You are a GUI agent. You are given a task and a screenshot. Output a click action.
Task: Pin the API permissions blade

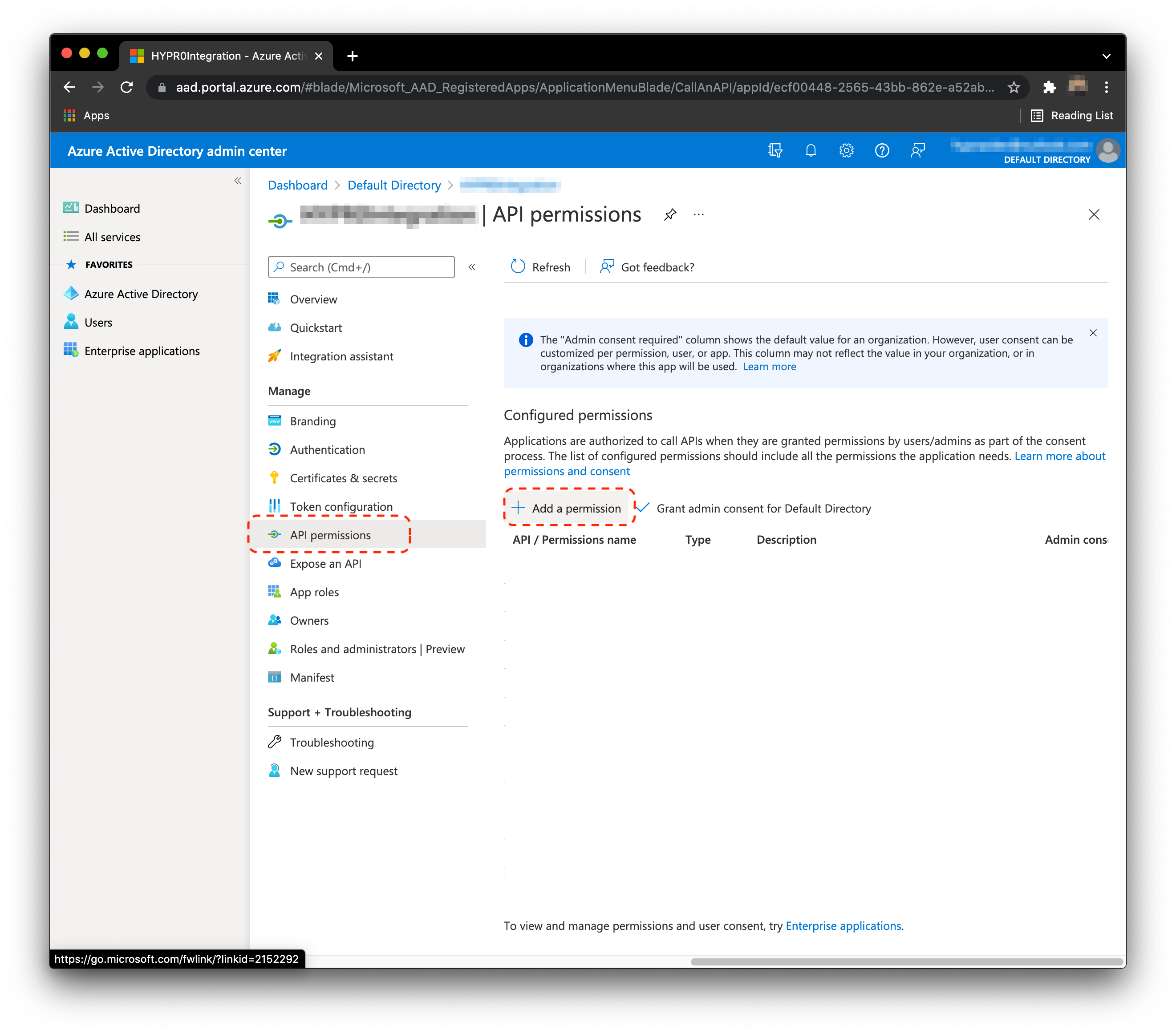(x=670, y=214)
